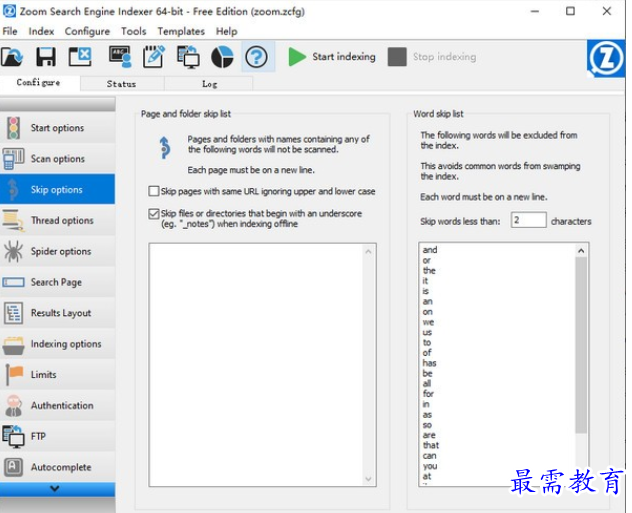The height and width of the screenshot is (513, 632).
Task: Switch to the Log tab
Action: pyautogui.click(x=209, y=84)
